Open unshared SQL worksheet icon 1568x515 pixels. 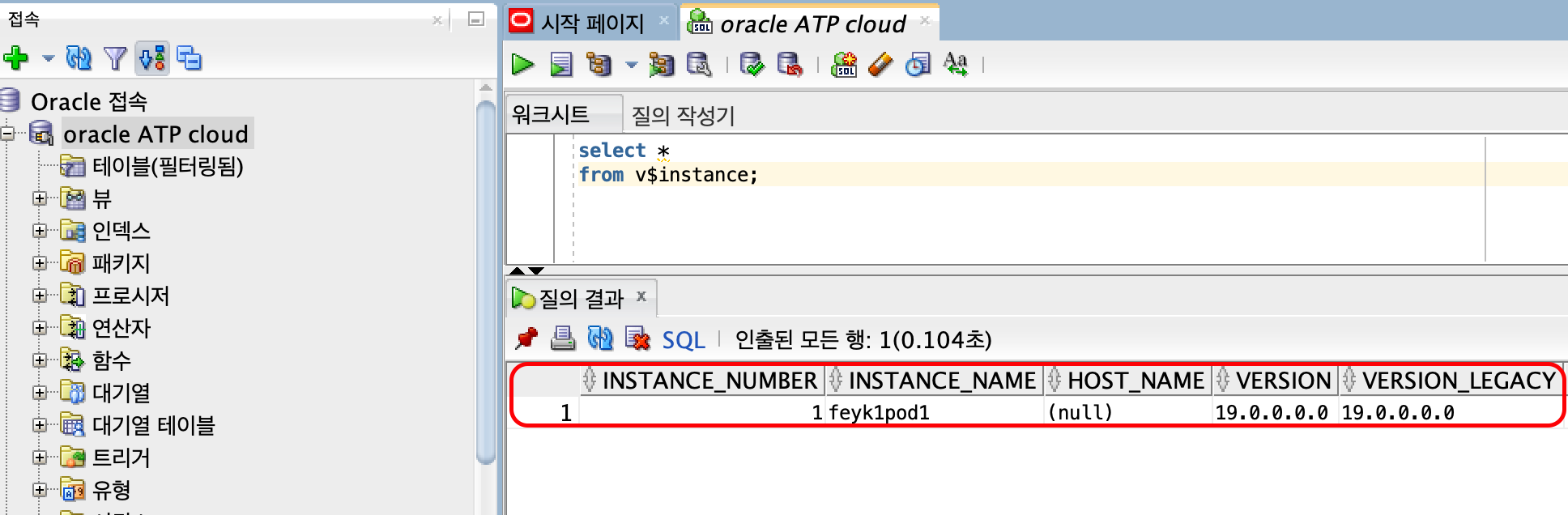844,64
